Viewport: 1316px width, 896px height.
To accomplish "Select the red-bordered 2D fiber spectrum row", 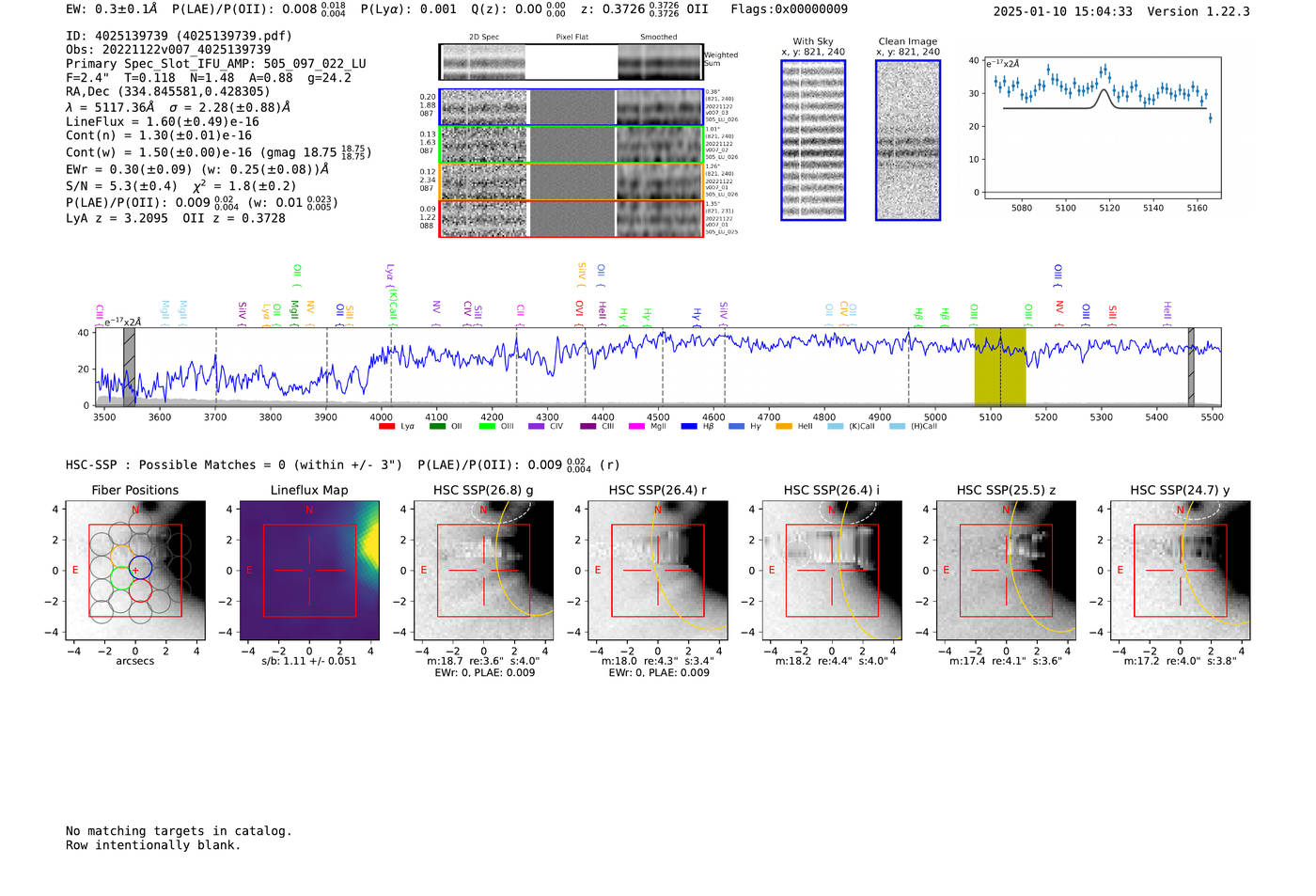I will click(572, 218).
